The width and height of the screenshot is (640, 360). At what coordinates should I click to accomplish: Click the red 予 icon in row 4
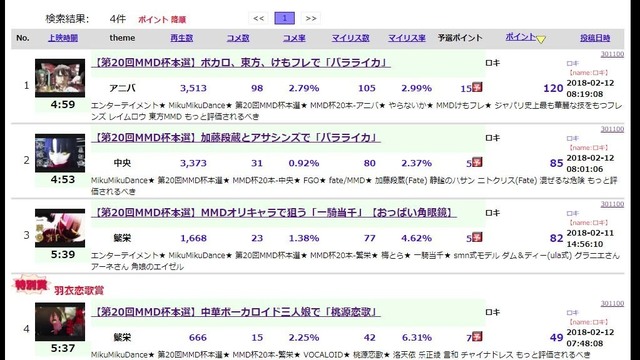pyautogui.click(x=477, y=336)
